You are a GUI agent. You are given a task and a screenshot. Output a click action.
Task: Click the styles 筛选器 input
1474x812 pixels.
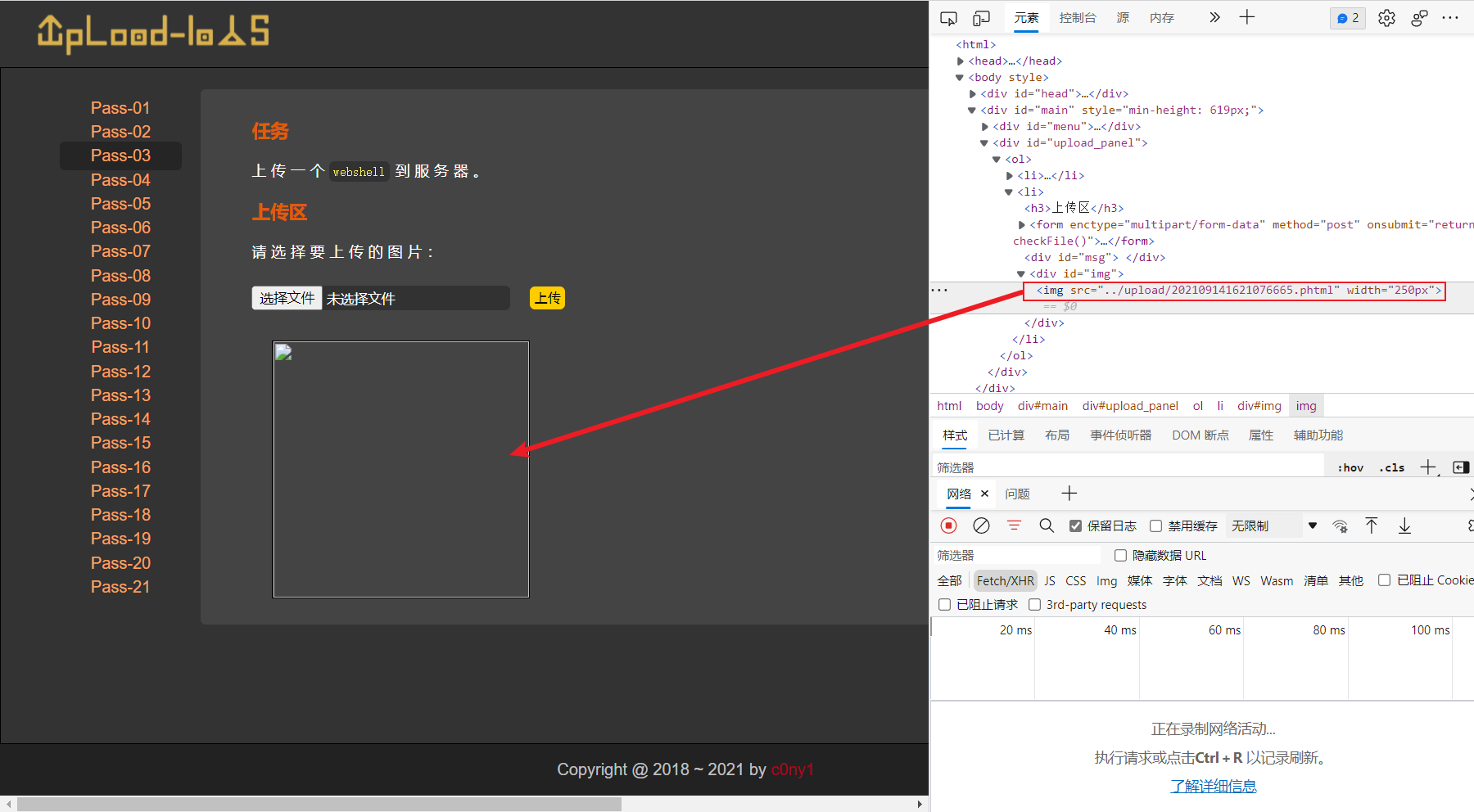[x=1128, y=467]
